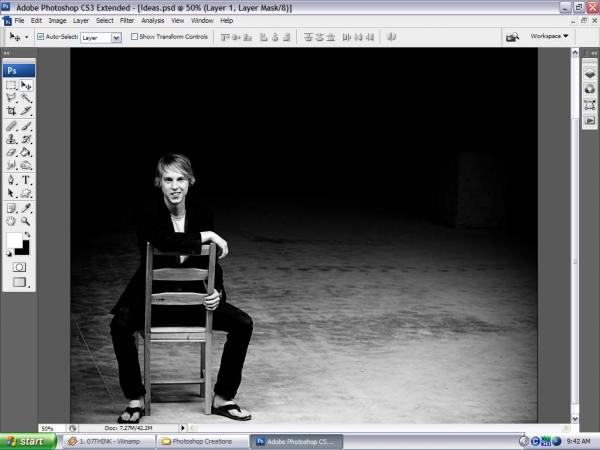Screen dimensions: 600x450
Task: Expand the right panel dock
Action: pos(593,53)
